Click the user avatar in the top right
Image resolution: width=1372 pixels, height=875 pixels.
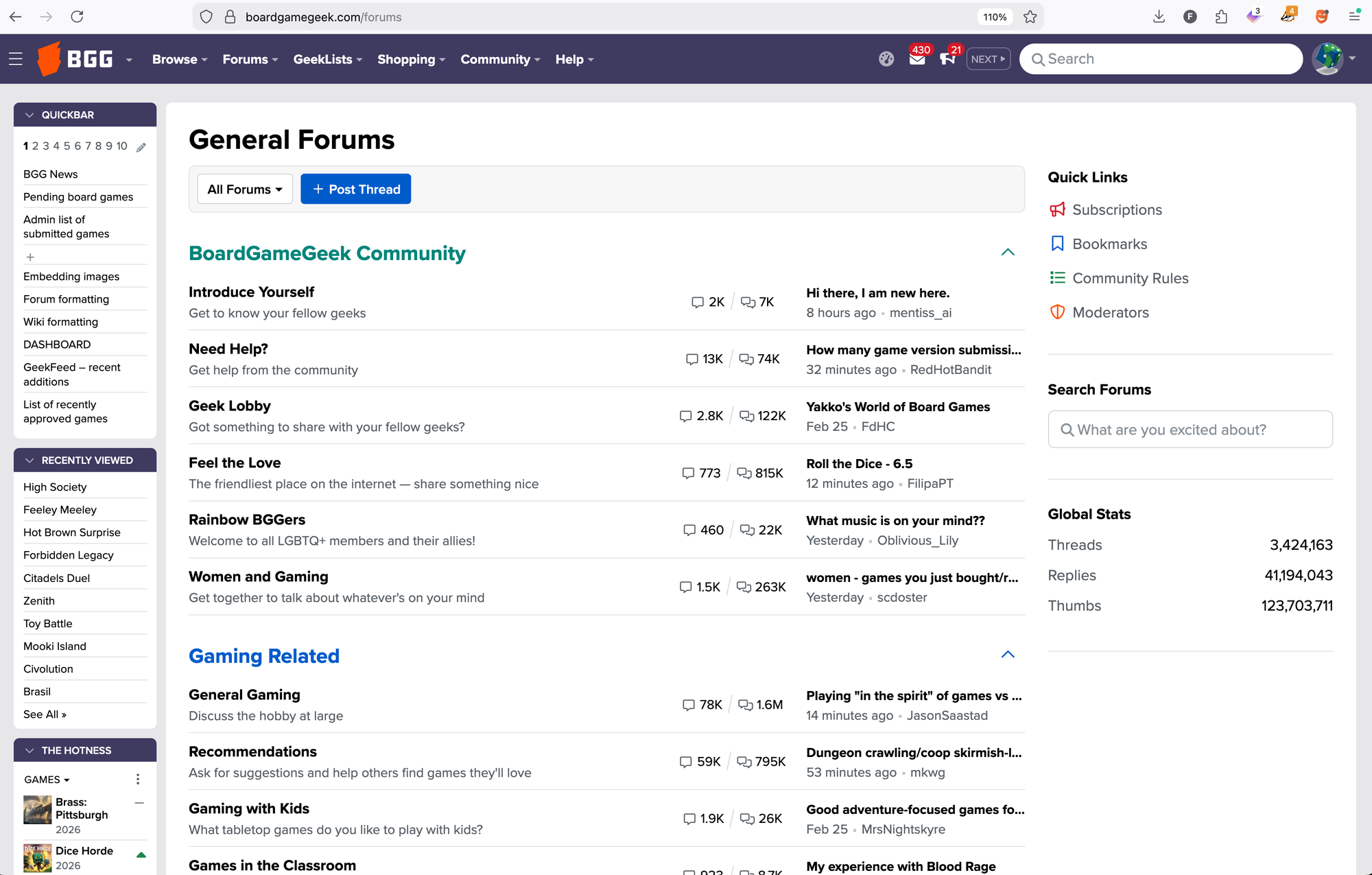point(1327,58)
